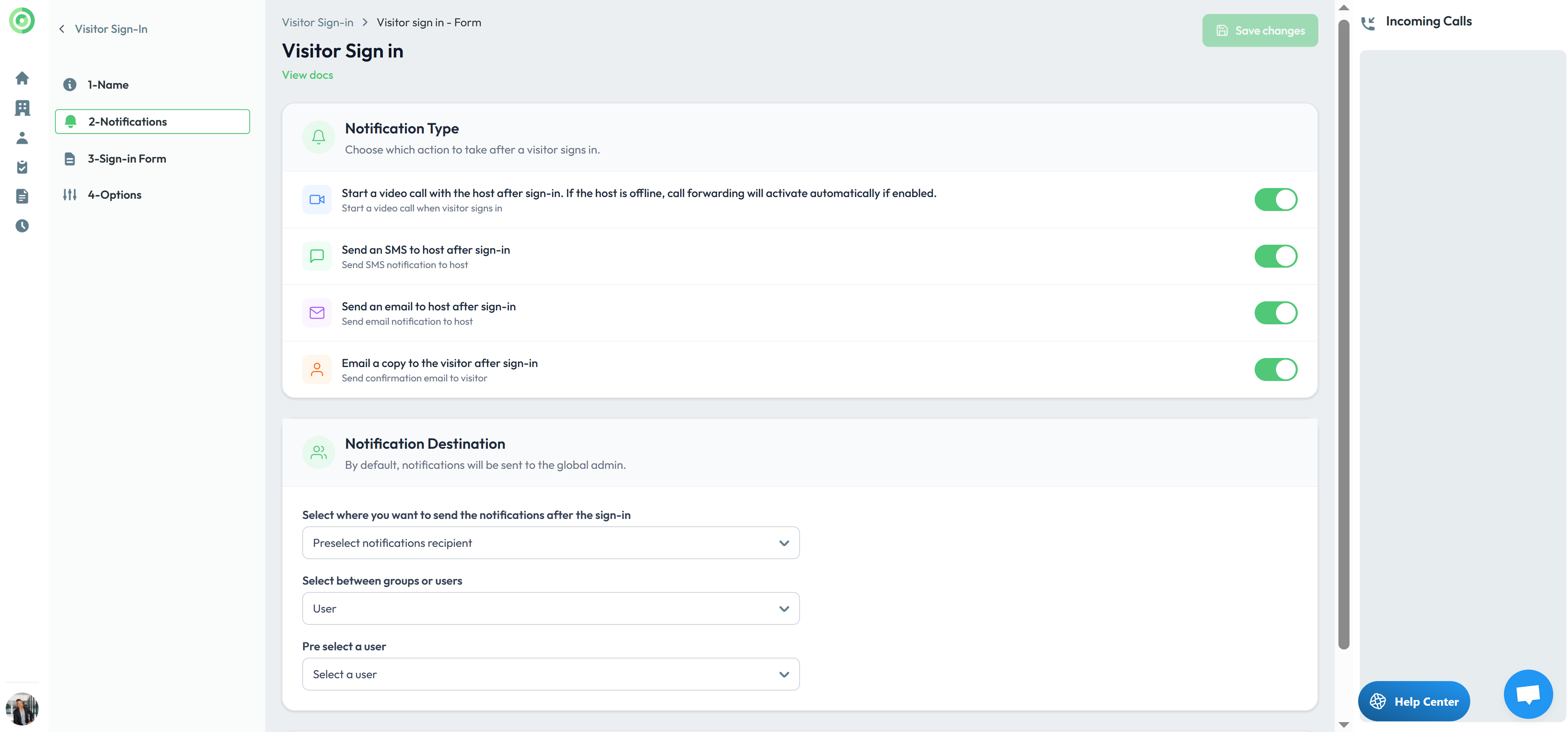Click the building icon in sidebar

[22, 108]
